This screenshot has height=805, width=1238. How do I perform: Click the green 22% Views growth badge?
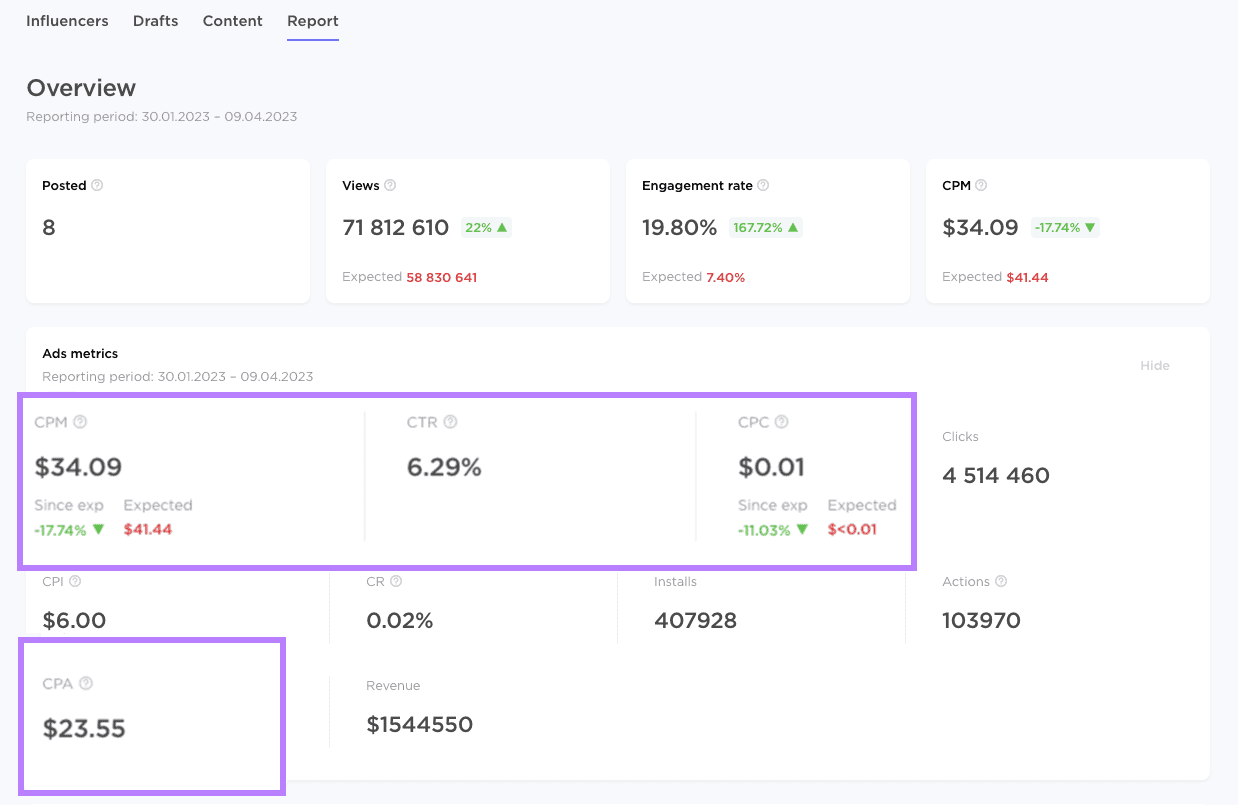click(485, 227)
